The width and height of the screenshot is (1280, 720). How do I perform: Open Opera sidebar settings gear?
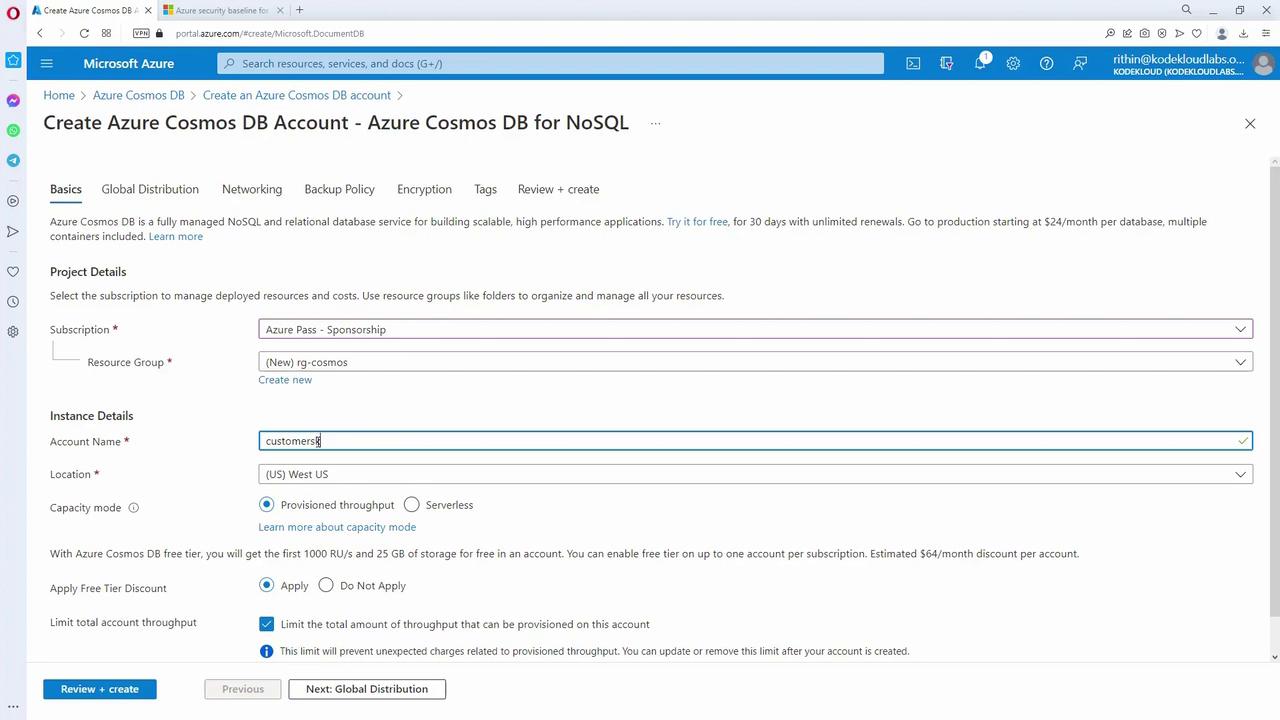click(x=13, y=331)
